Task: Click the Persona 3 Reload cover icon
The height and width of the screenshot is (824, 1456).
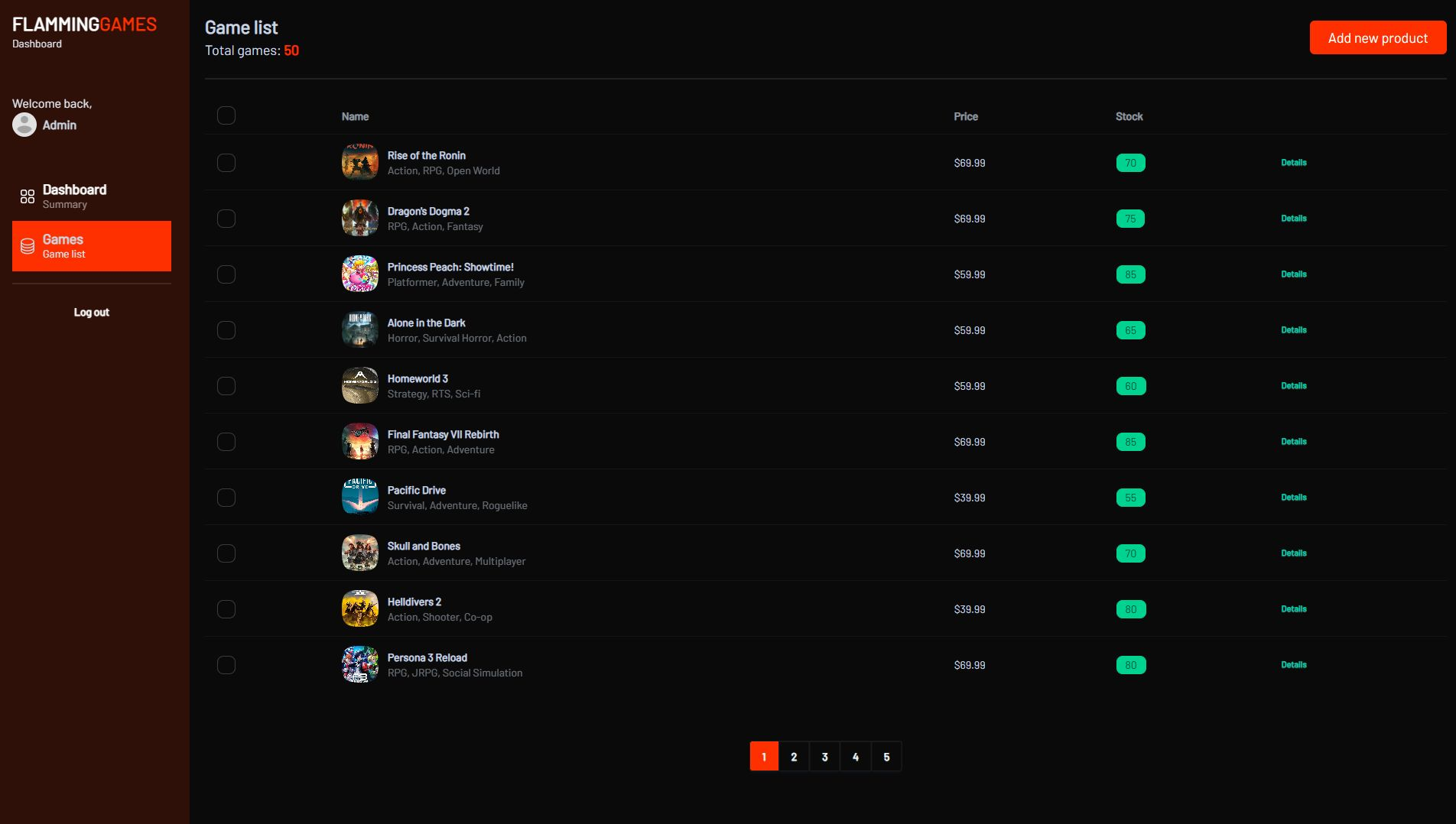Action: [359, 664]
